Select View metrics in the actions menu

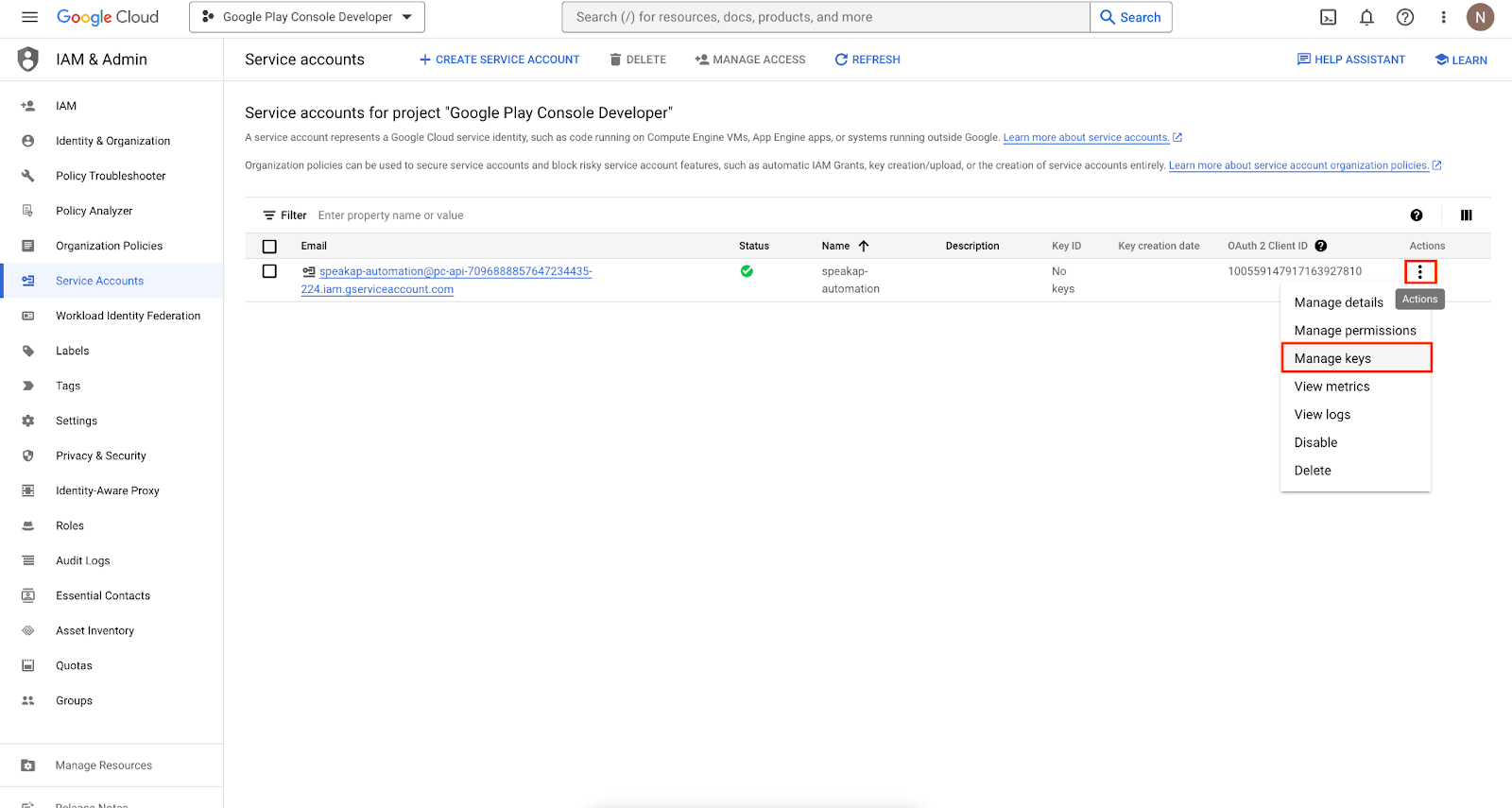pos(1355,387)
